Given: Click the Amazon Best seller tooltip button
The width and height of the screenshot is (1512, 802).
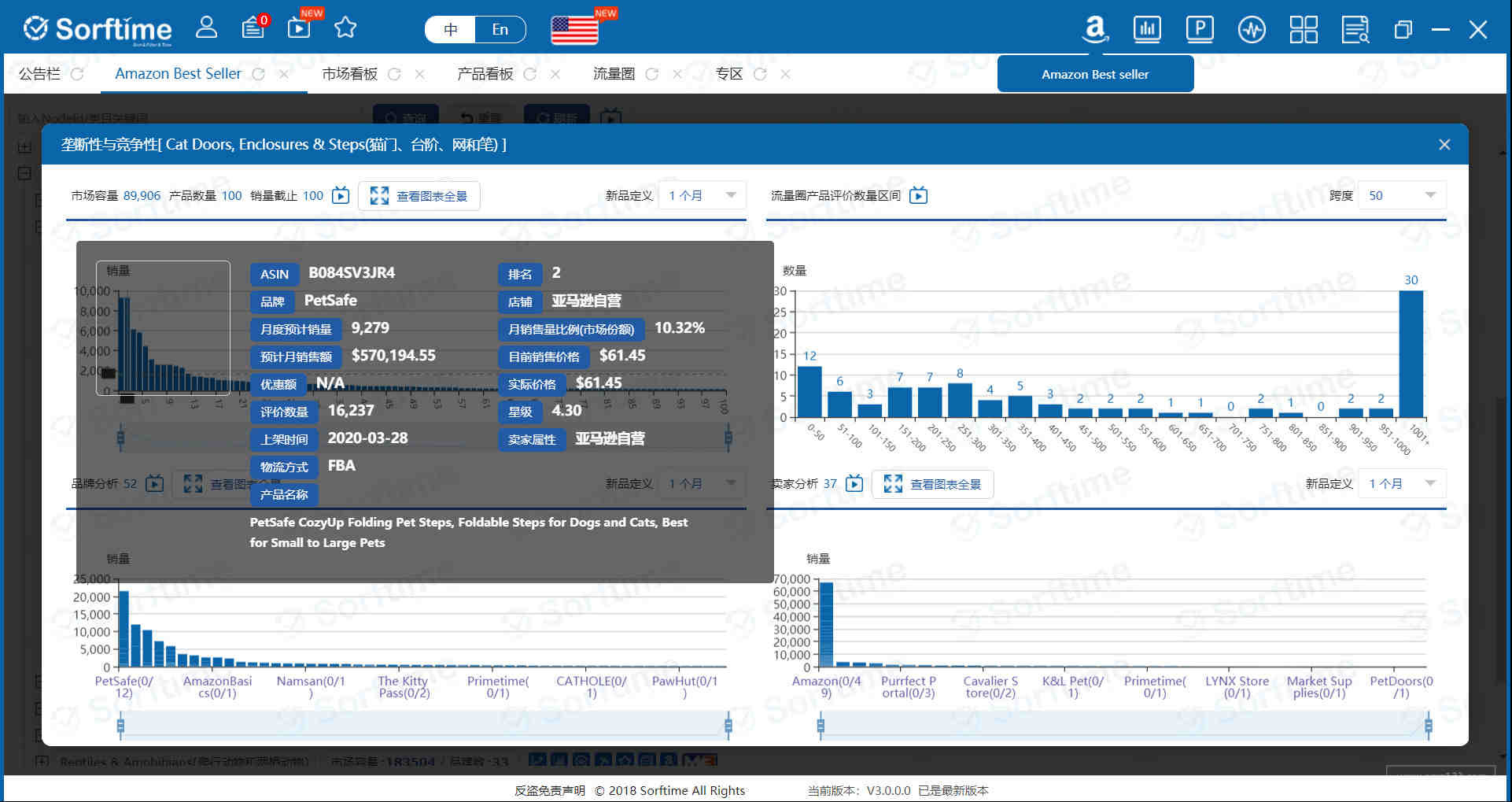Looking at the screenshot, I should click(x=1095, y=74).
